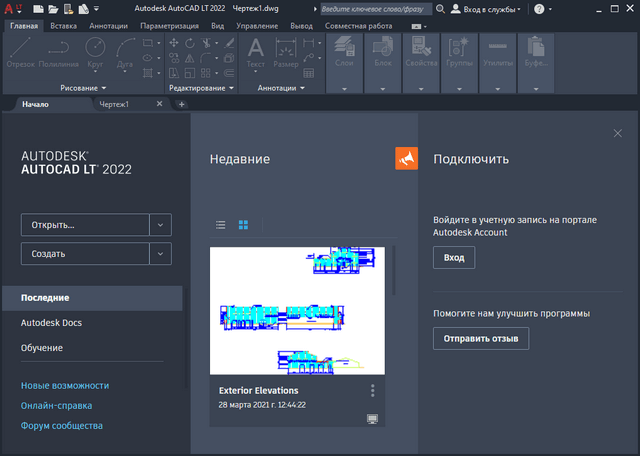
Task: Choose the Полилиния polyline tool
Action: [x=58, y=52]
